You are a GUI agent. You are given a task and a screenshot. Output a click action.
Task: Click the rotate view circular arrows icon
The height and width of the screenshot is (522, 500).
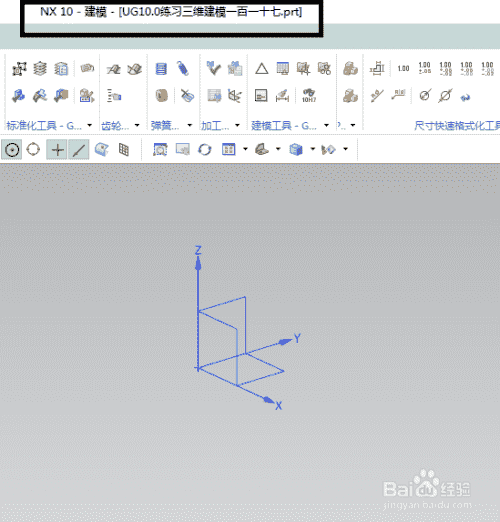click(205, 149)
